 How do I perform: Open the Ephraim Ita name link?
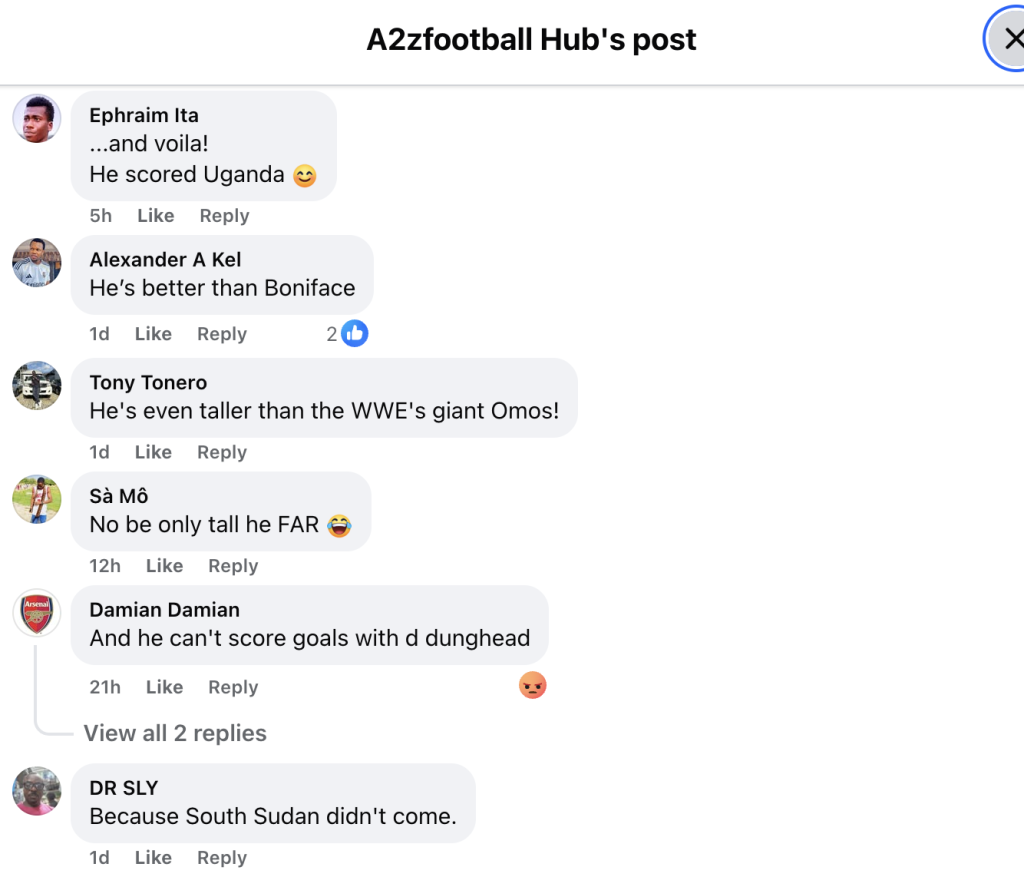tap(144, 115)
